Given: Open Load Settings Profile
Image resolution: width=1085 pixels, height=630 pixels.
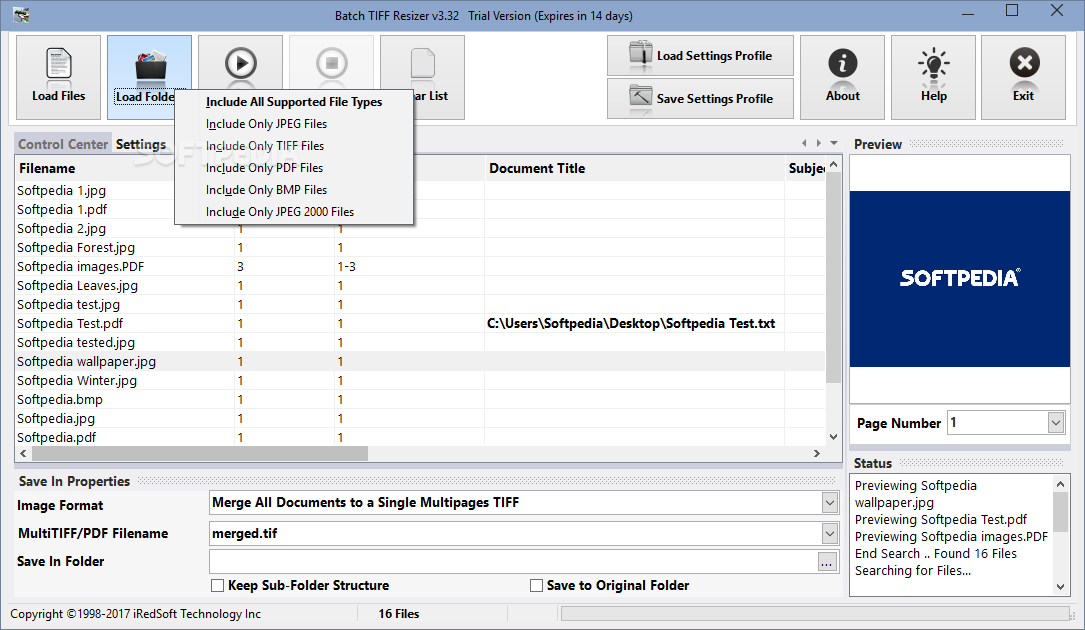Looking at the screenshot, I should [x=700, y=55].
